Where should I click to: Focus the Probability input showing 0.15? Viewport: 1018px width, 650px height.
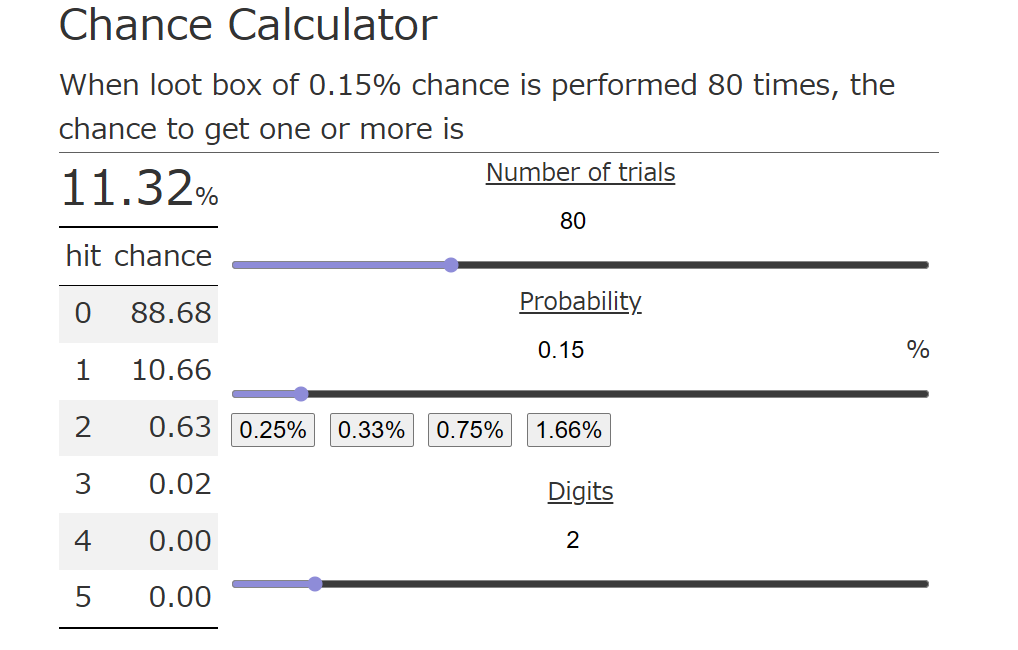point(561,350)
